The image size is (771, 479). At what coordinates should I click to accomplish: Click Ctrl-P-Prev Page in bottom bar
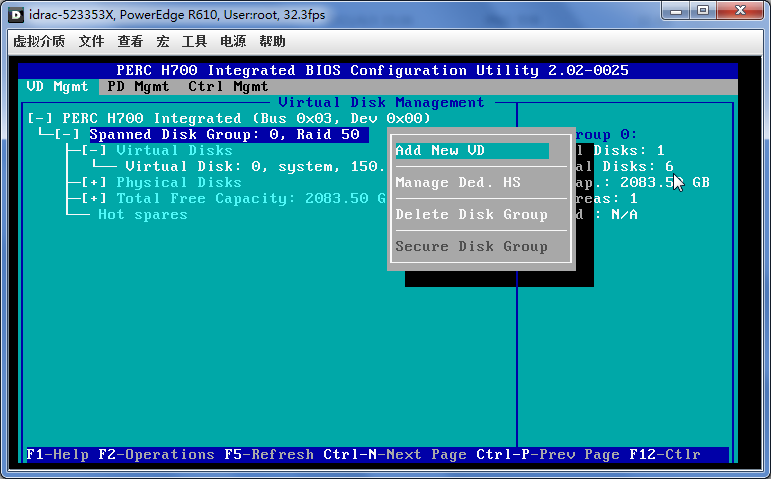tap(548, 454)
